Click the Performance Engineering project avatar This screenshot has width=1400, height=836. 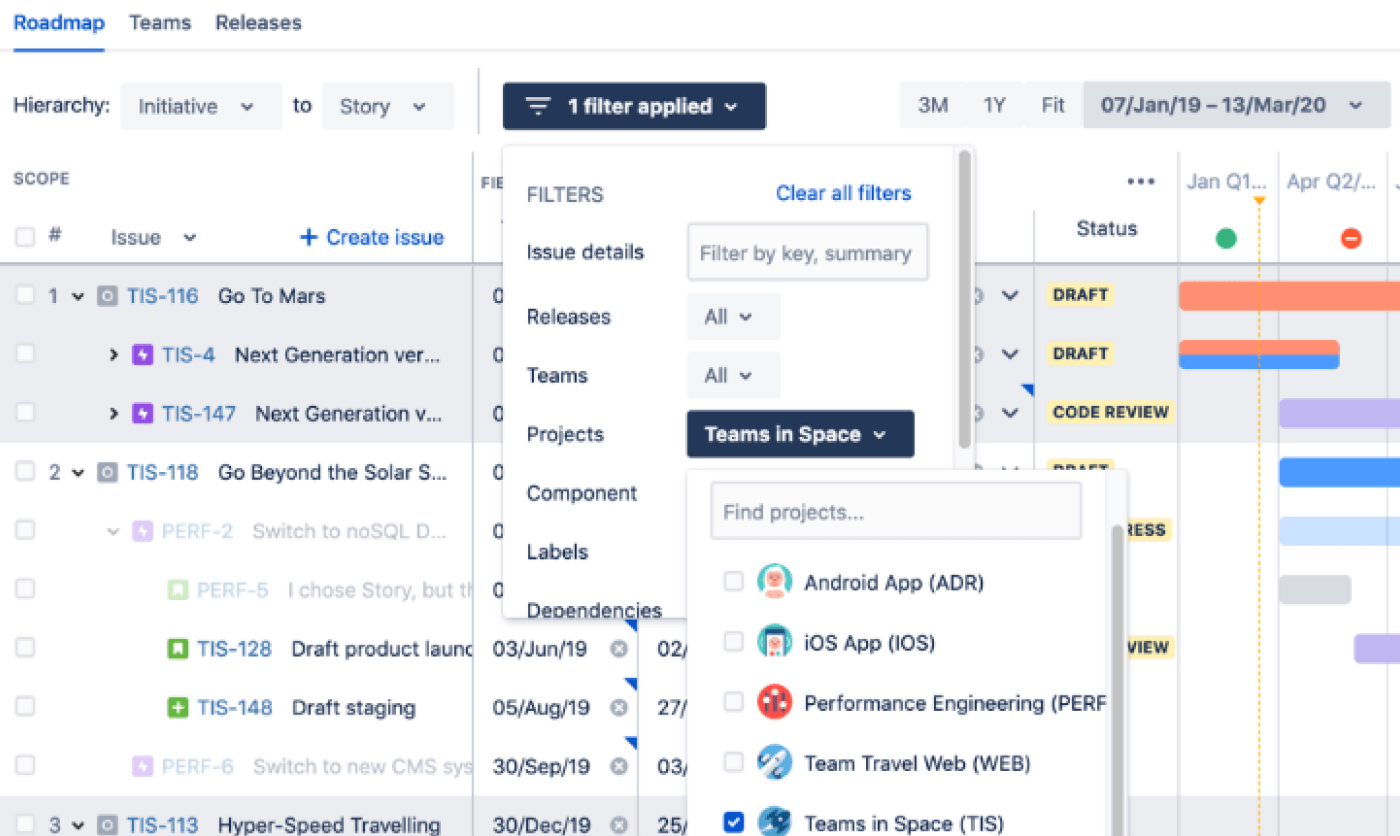775,702
